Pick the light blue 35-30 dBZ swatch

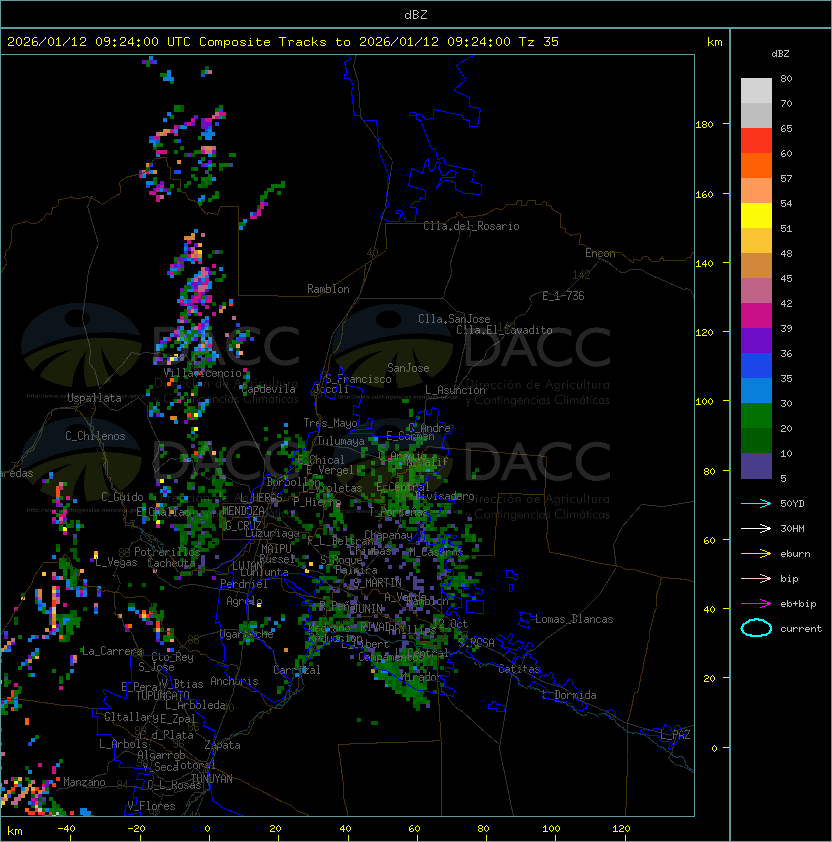pos(756,391)
